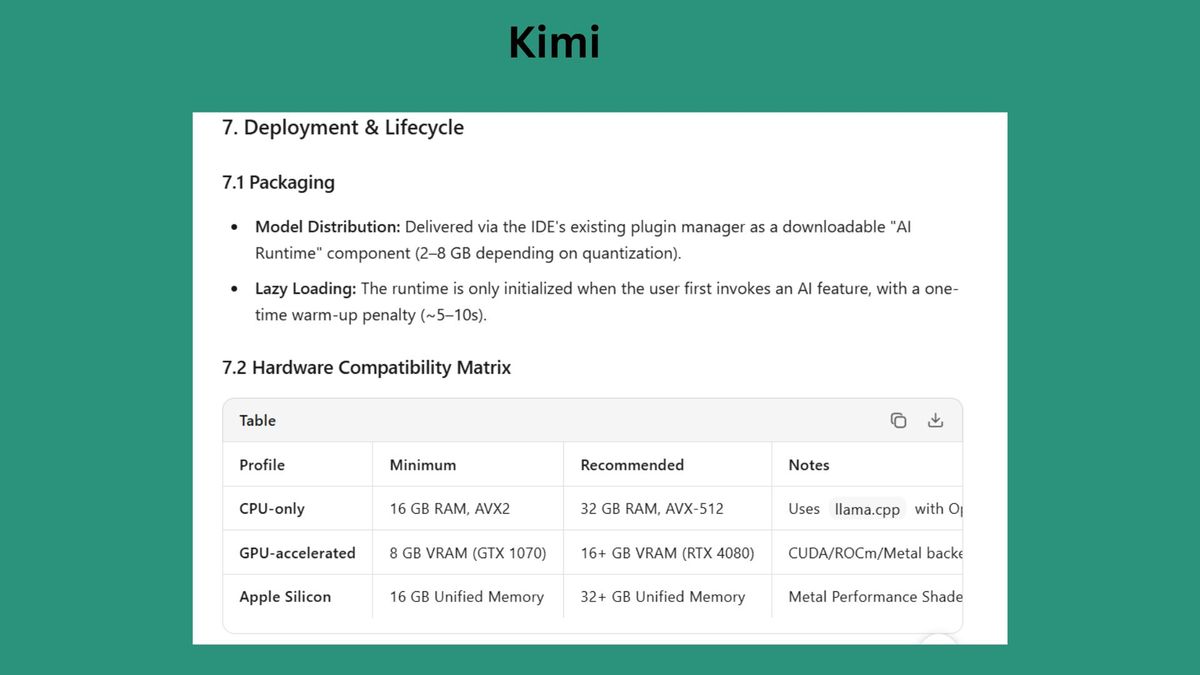Click the '16+ GB VRAM (RTX 4080)' cell
The width and height of the screenshot is (1200, 675).
pyautogui.click(x=667, y=553)
